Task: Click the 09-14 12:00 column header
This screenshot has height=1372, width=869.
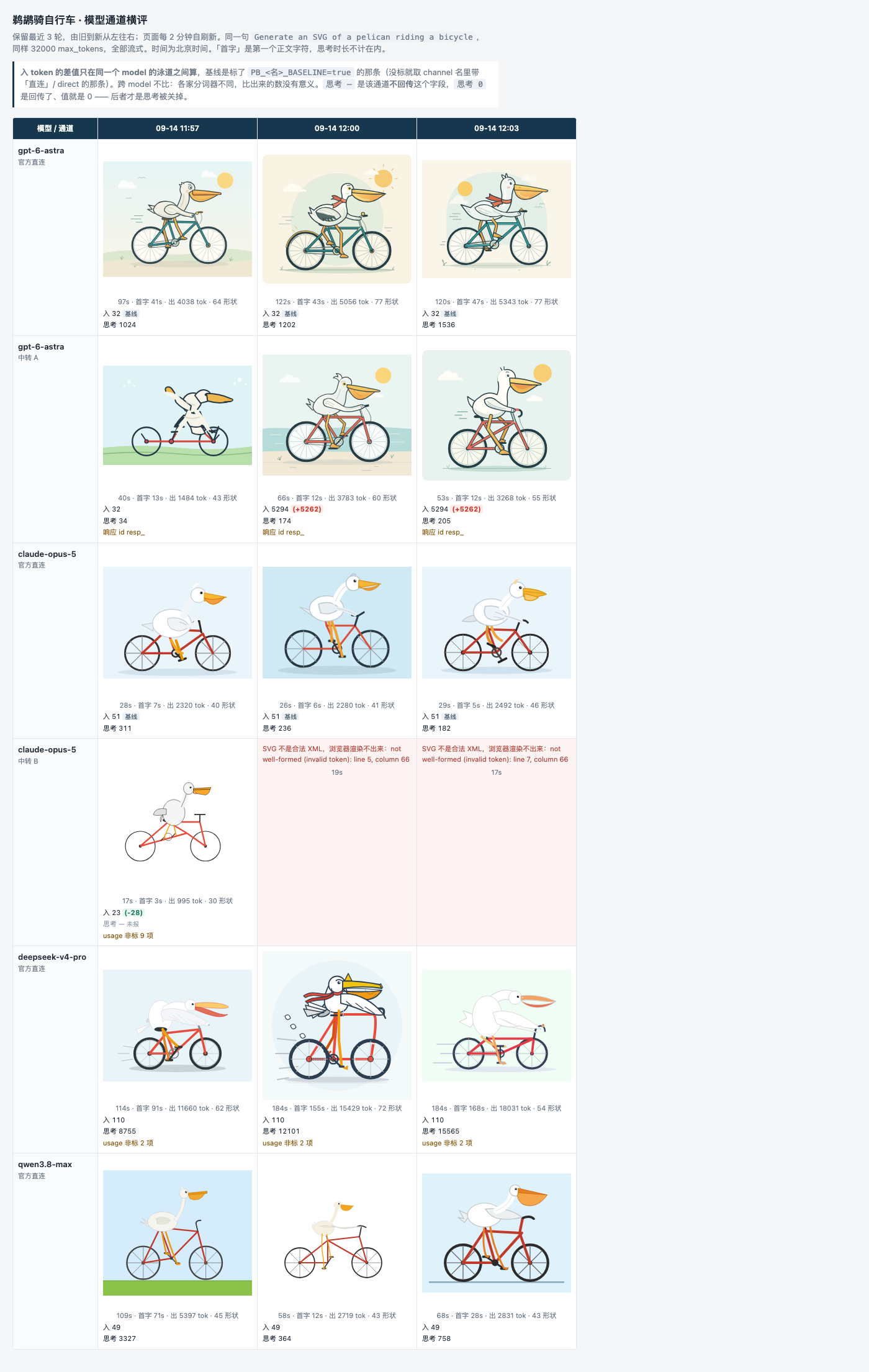Action: pos(336,129)
